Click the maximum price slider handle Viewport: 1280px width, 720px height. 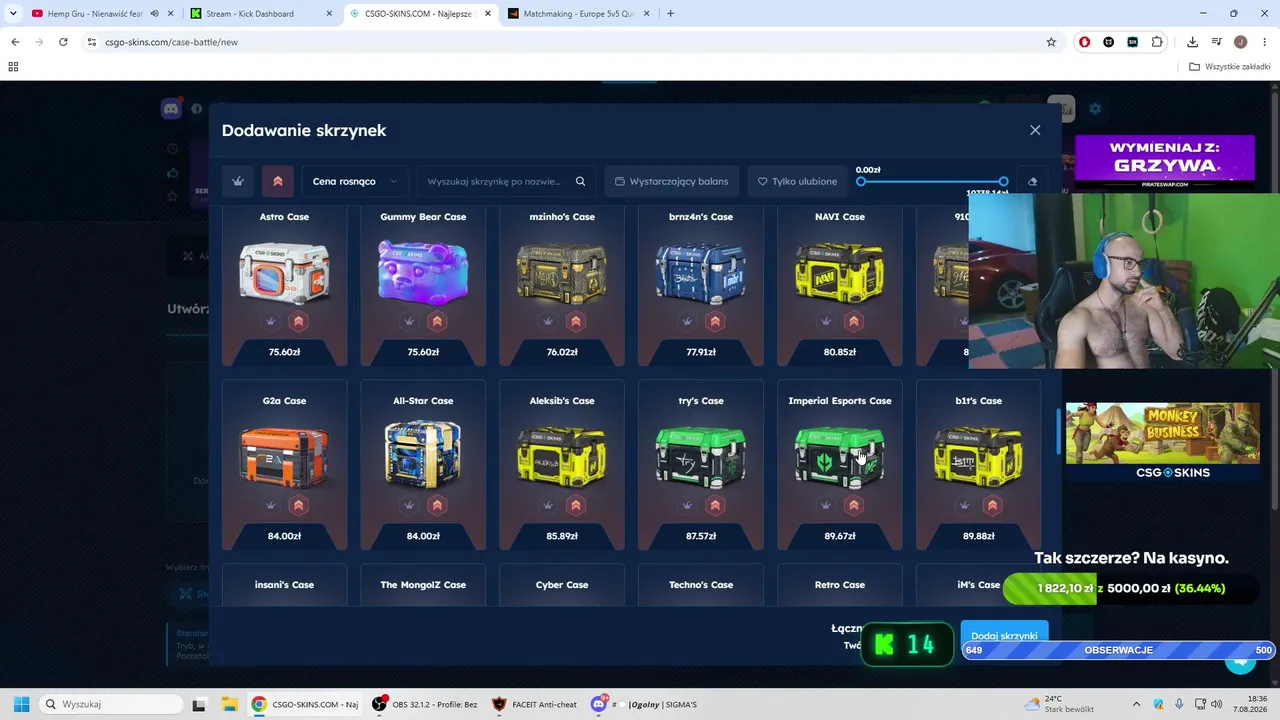coord(1003,182)
